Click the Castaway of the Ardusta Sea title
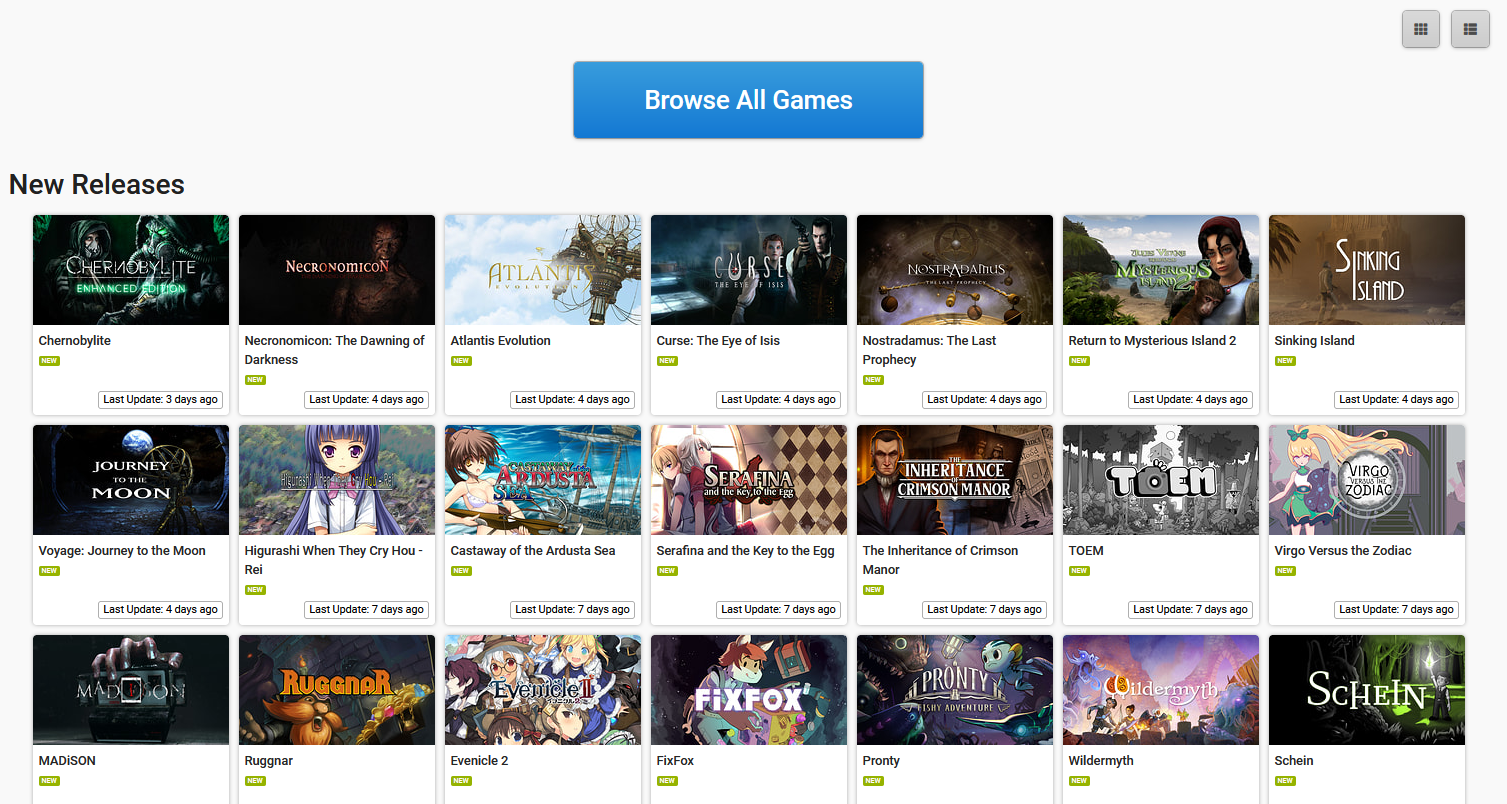The width and height of the screenshot is (1507, 804). (533, 551)
